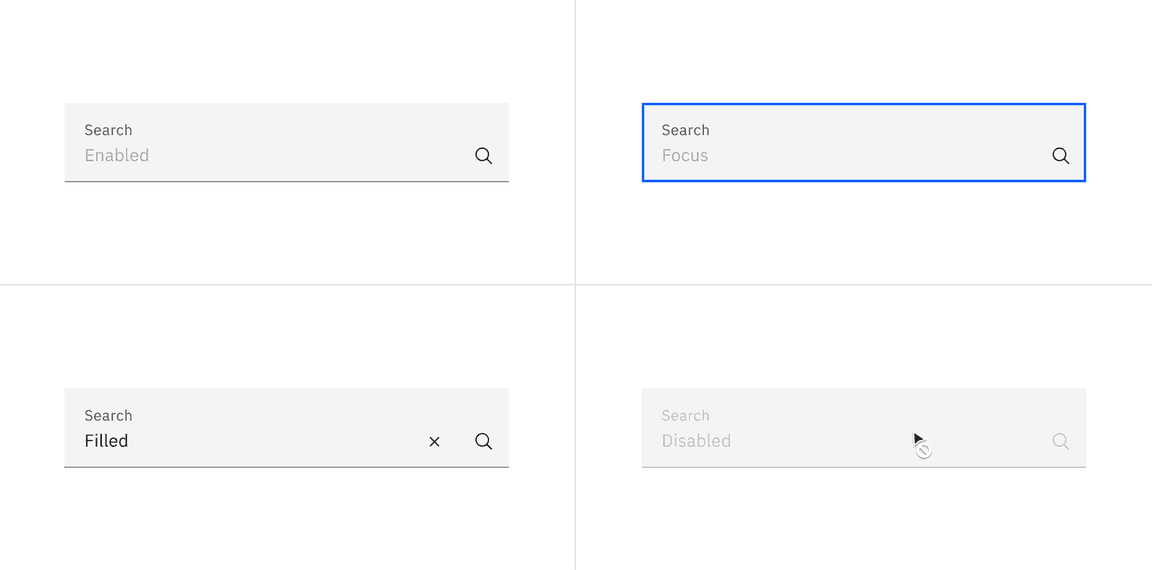
Task: Click the magnifier icon in the Enabled search field
Action: coord(483,156)
